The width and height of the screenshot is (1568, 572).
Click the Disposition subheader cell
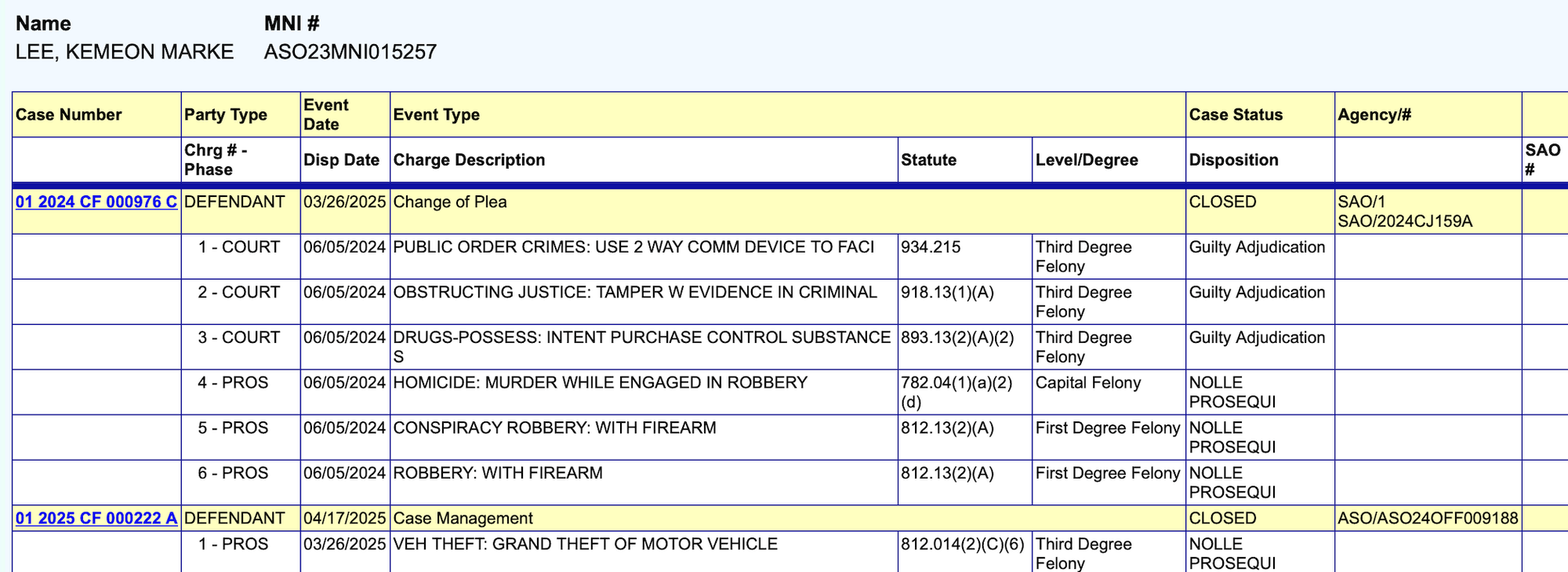click(x=1233, y=160)
